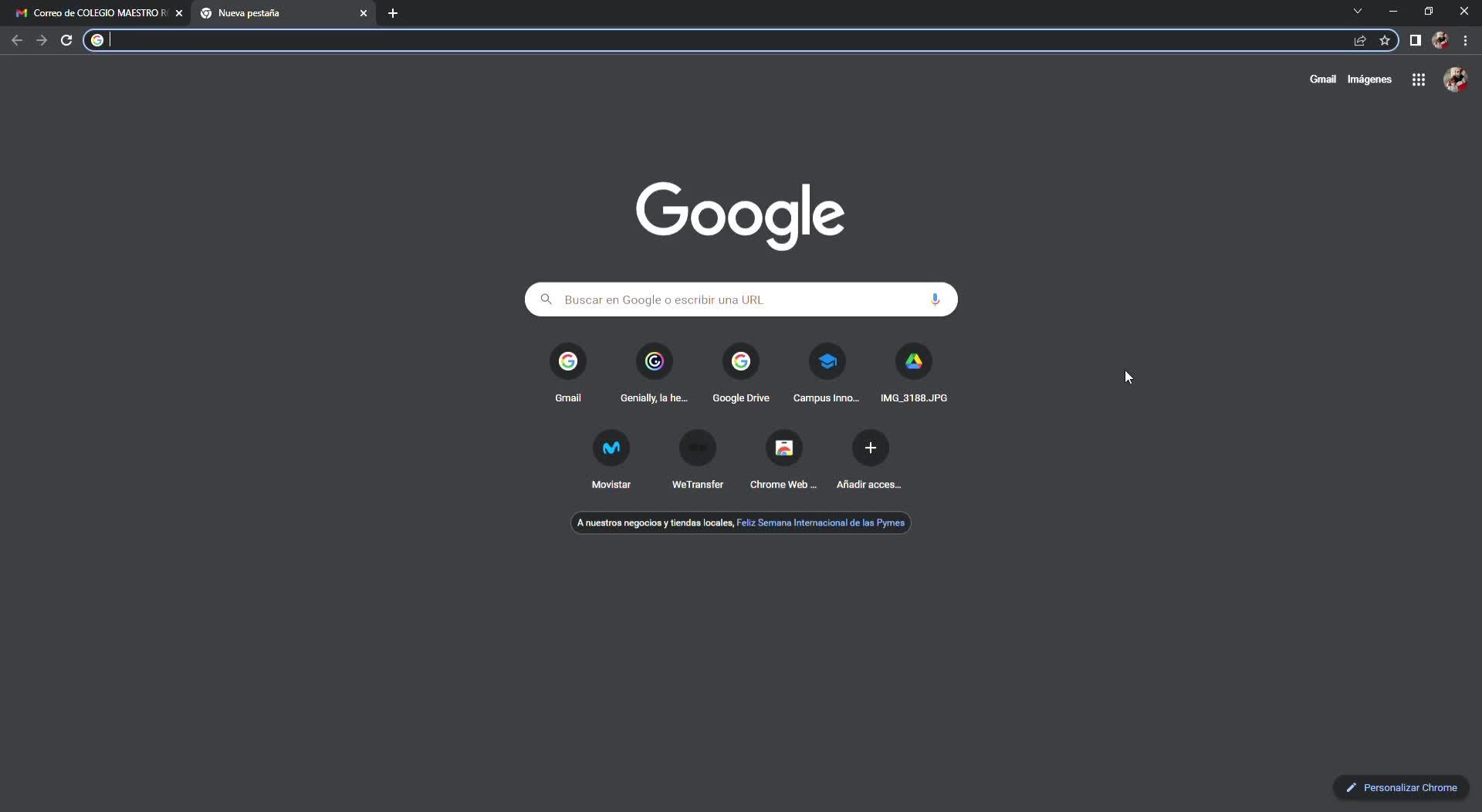Click the magnifier icon in search box
The height and width of the screenshot is (812, 1482).
click(x=546, y=299)
